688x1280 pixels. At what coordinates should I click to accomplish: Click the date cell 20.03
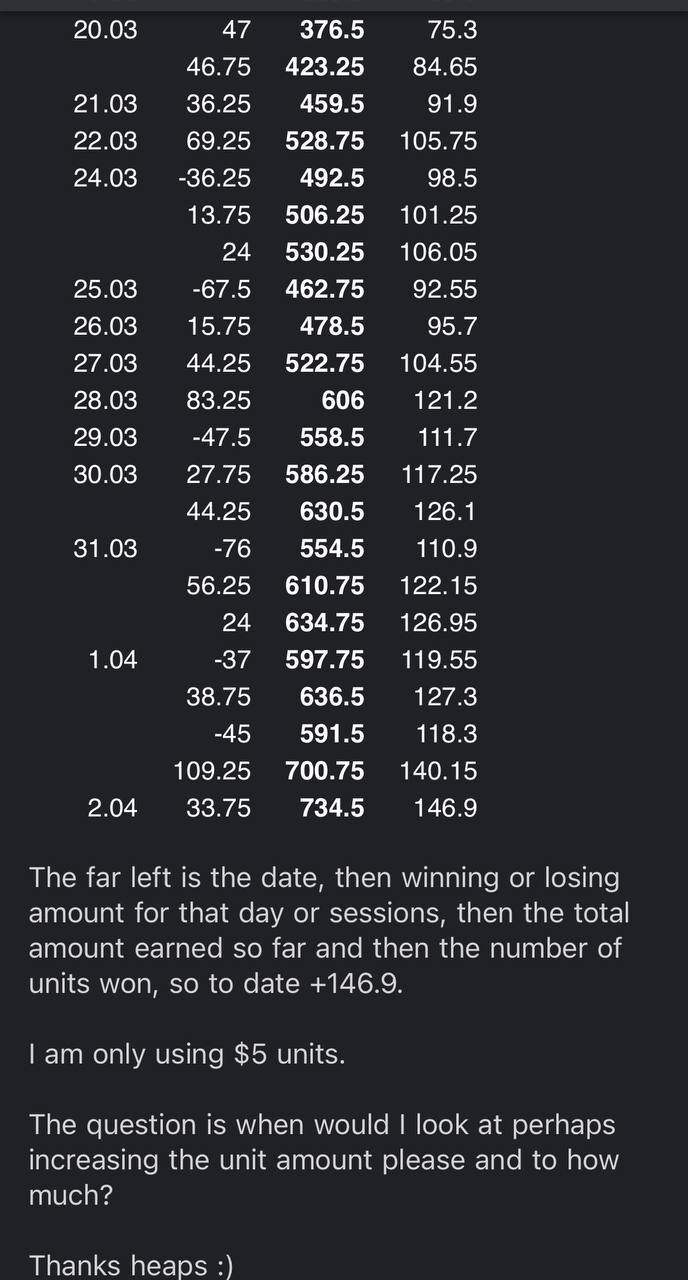[105, 31]
